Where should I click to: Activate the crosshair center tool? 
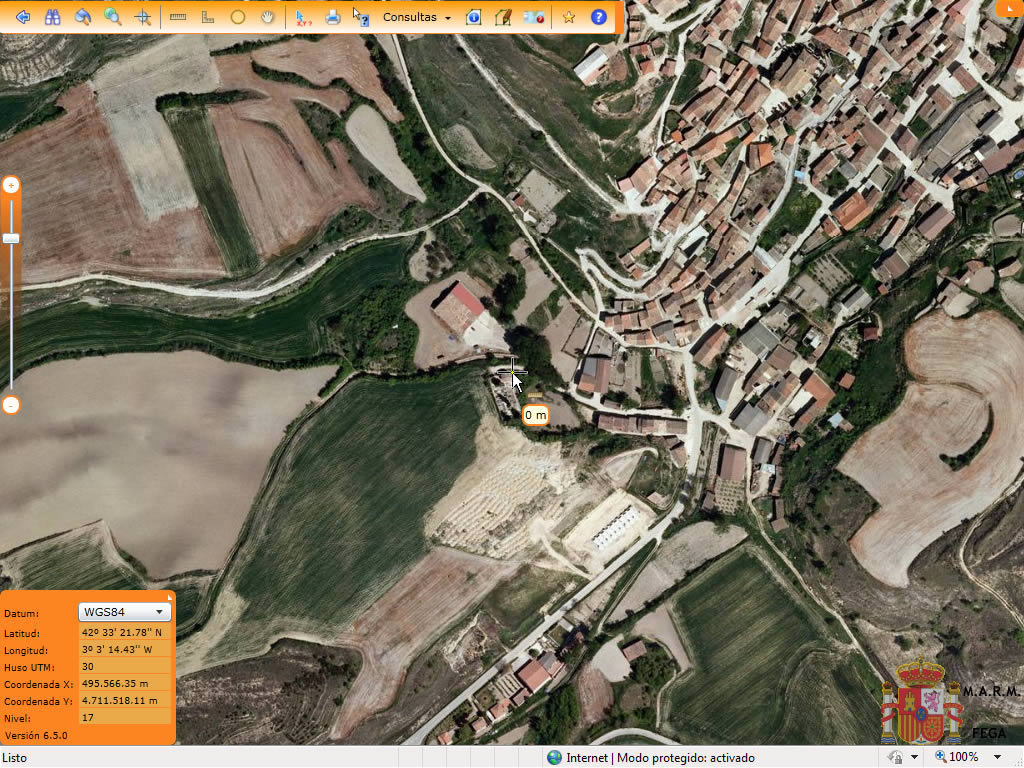143,17
